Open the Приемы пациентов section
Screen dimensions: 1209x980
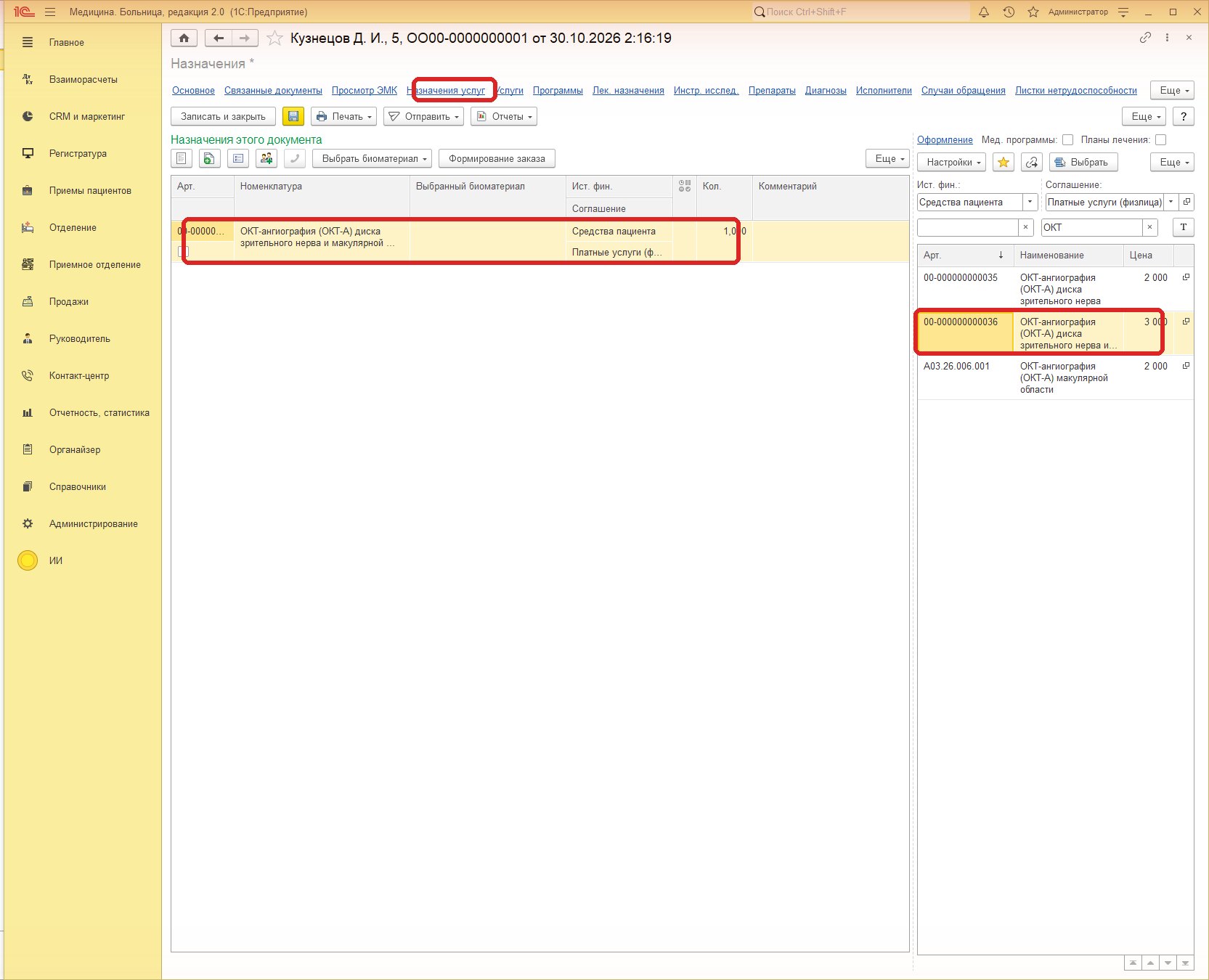(x=90, y=190)
